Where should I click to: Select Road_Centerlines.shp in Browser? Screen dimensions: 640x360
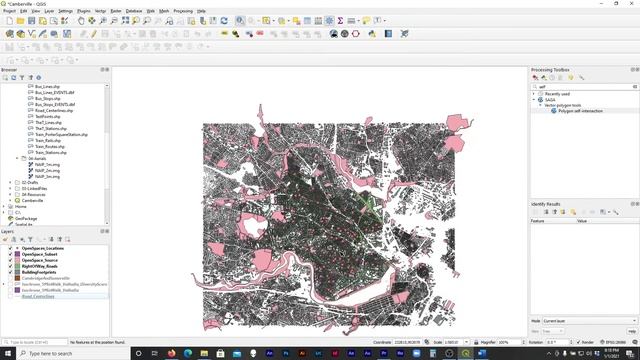pyautogui.click(x=54, y=111)
